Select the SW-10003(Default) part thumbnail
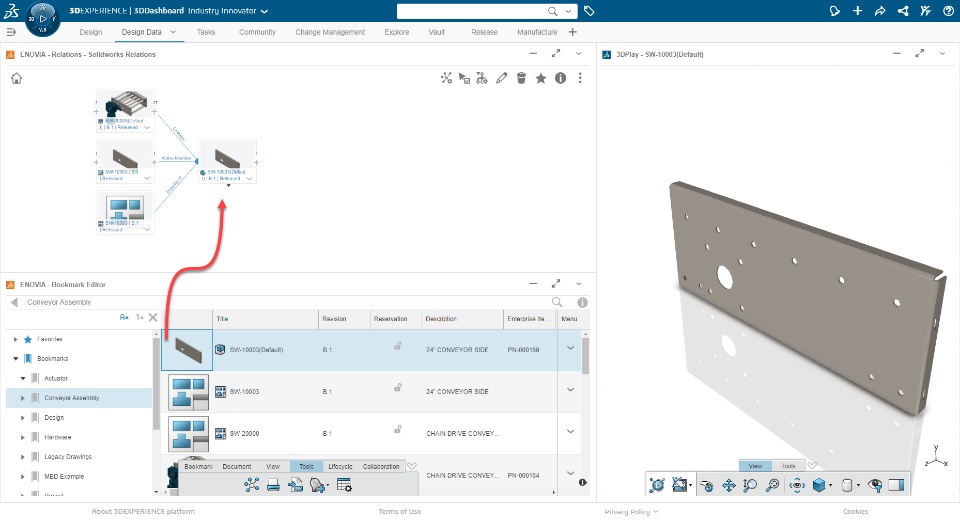The height and width of the screenshot is (521, 960). [187, 350]
